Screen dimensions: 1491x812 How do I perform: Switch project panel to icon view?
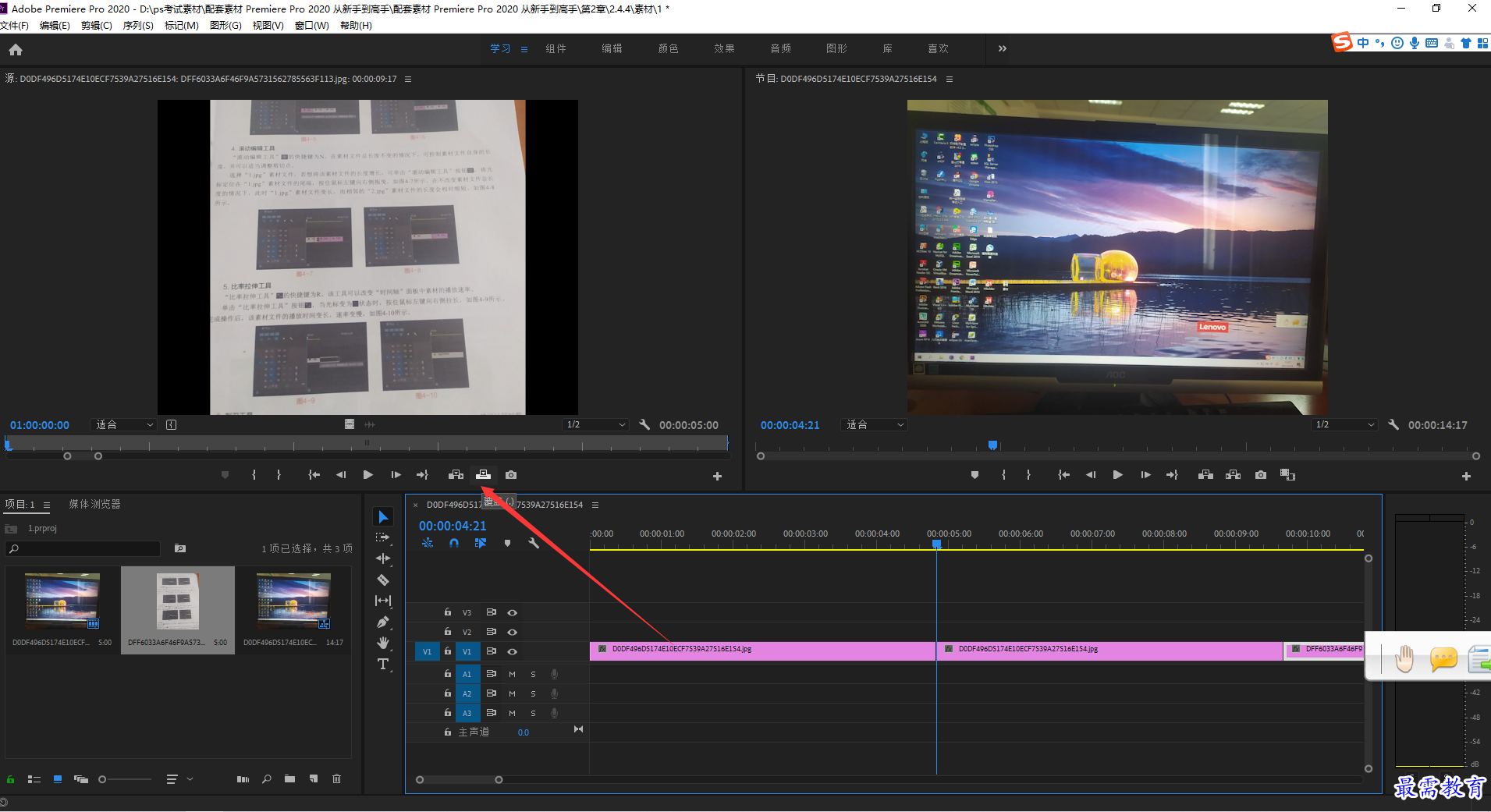pyautogui.click(x=57, y=778)
